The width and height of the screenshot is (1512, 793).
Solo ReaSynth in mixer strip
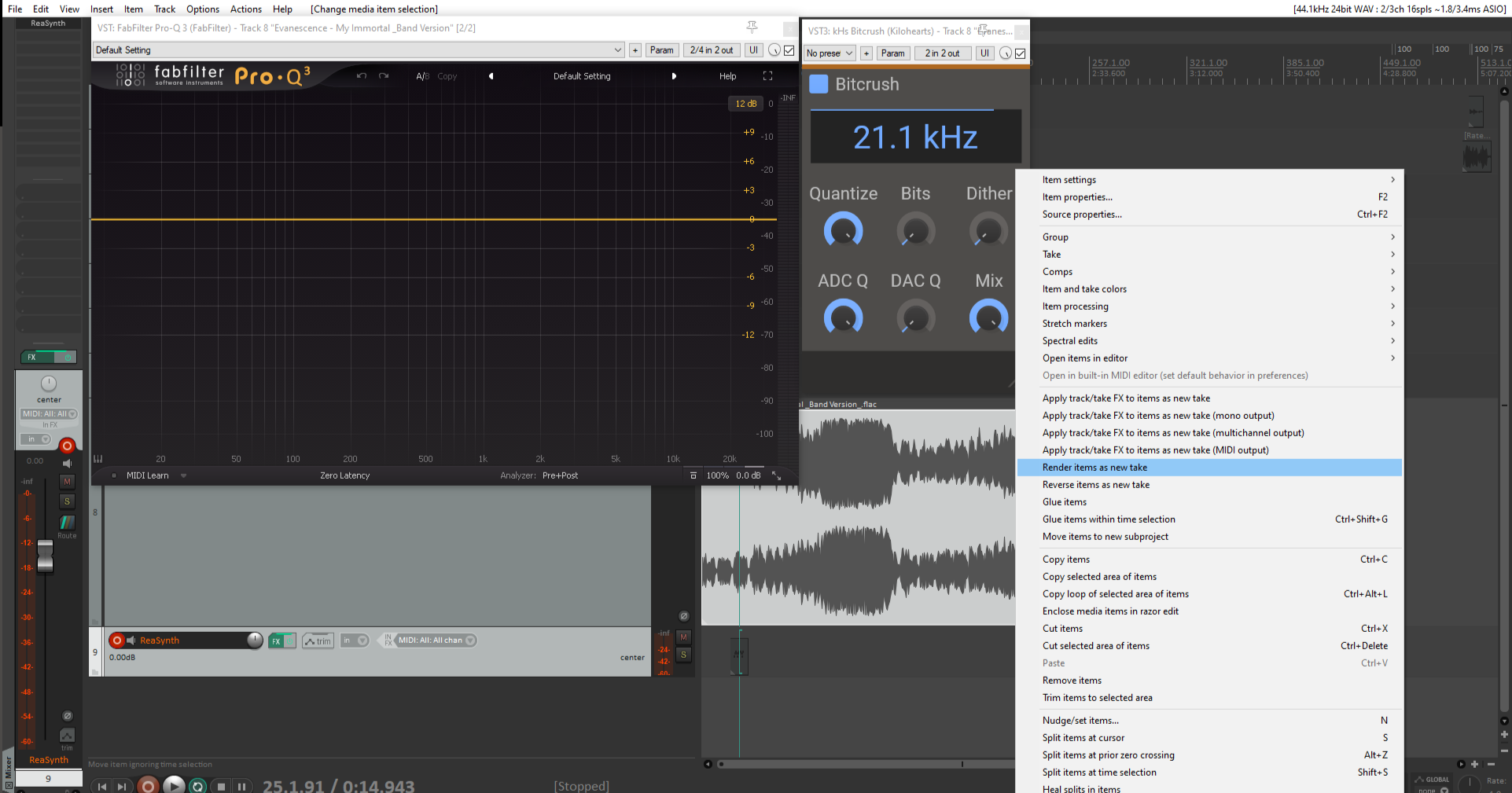coord(67,501)
